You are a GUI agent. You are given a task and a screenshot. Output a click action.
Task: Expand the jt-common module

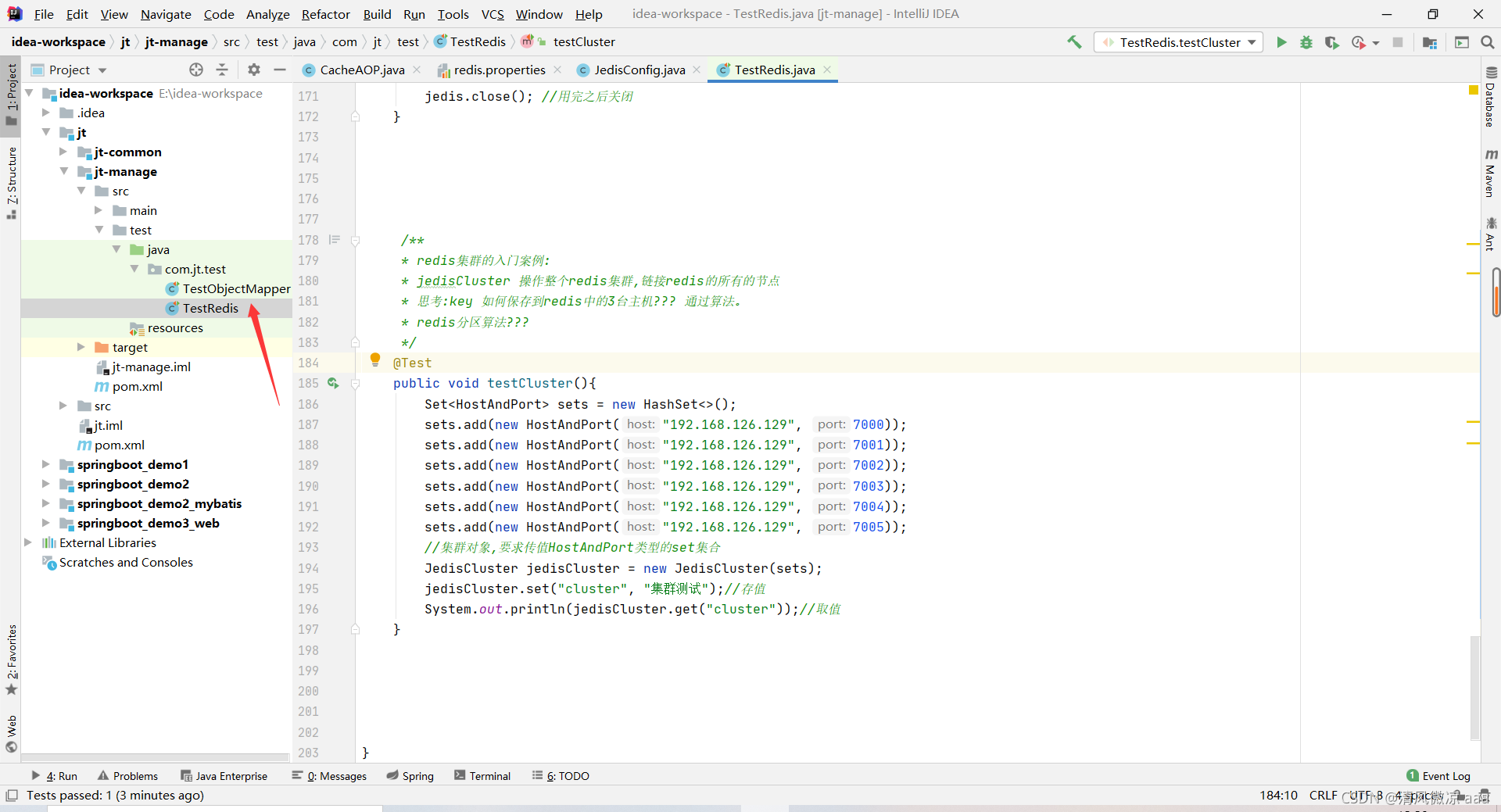pos(63,152)
